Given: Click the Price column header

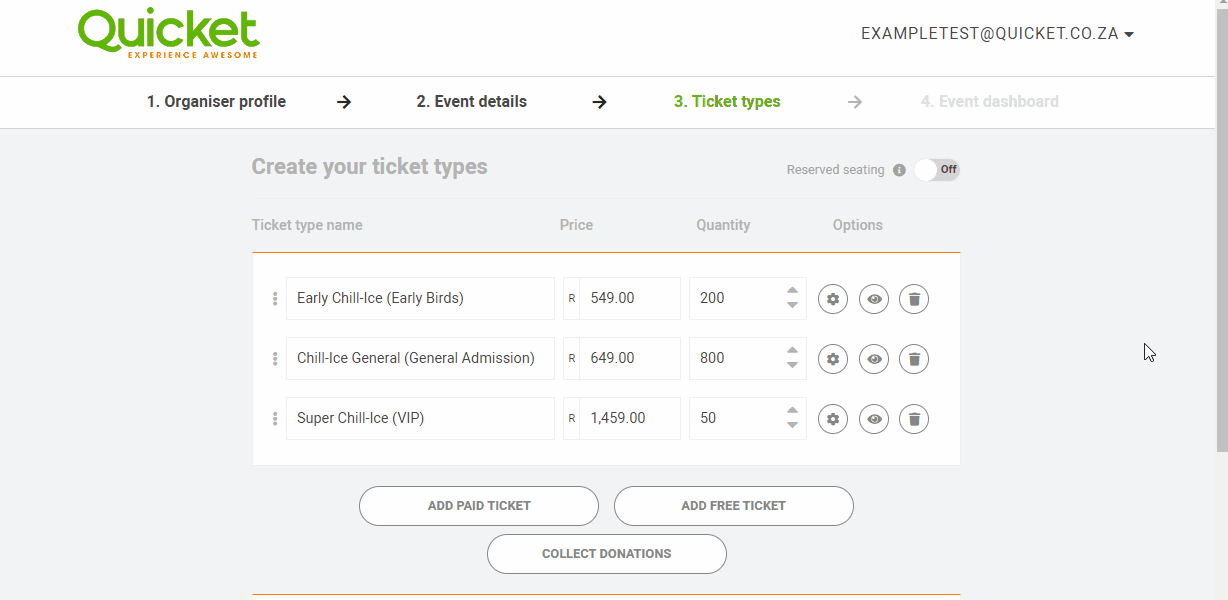Looking at the screenshot, I should point(576,225).
